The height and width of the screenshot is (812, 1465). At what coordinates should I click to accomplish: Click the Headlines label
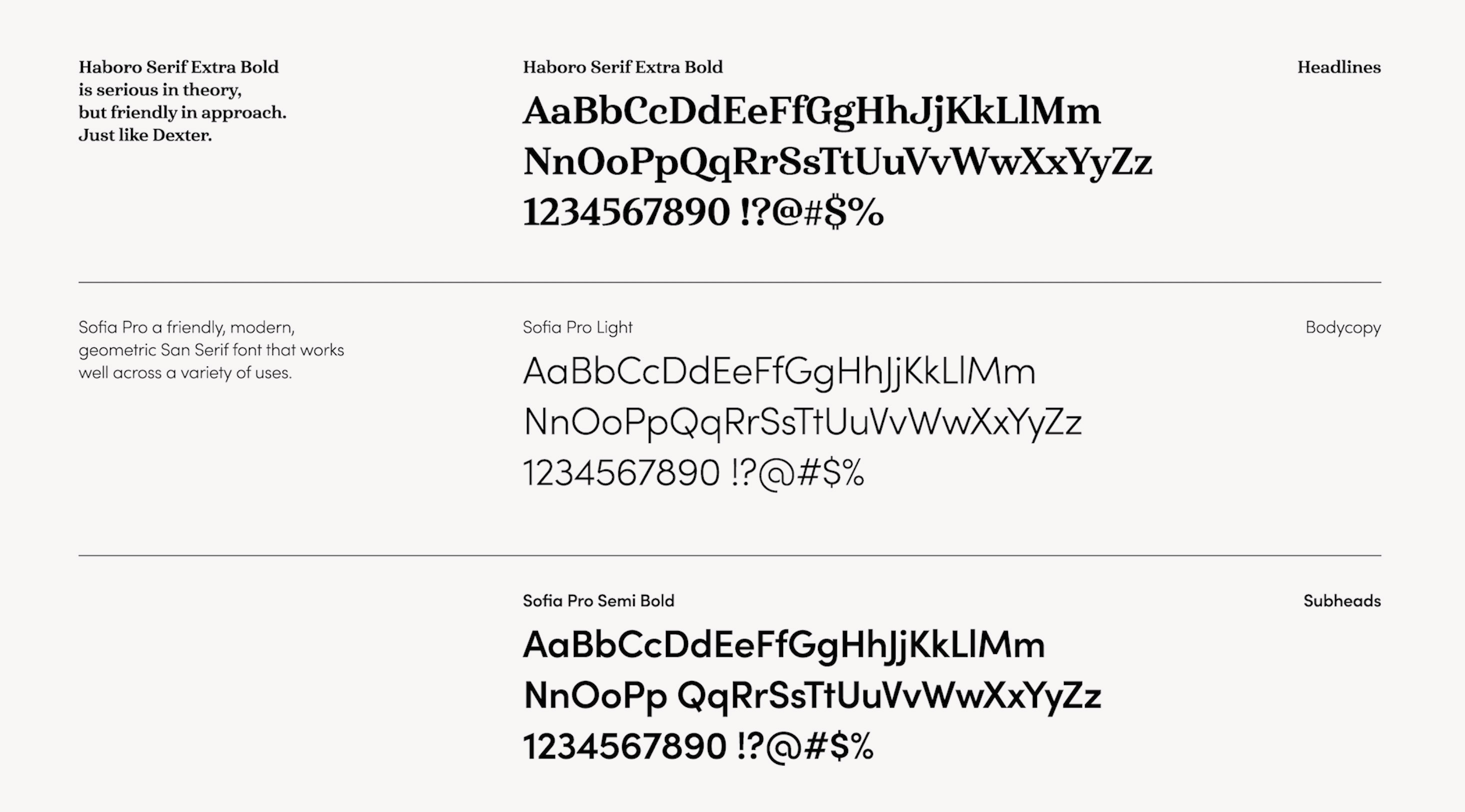tap(1338, 67)
